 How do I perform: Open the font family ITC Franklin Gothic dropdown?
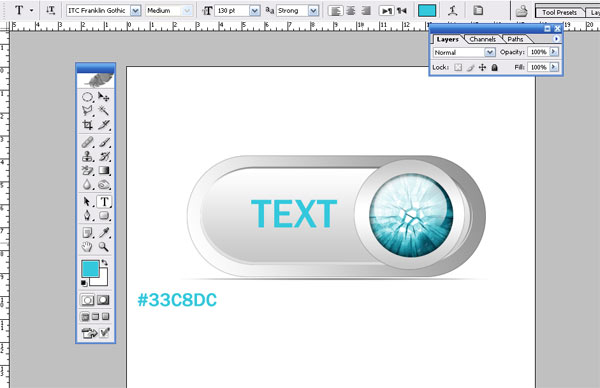click(135, 11)
